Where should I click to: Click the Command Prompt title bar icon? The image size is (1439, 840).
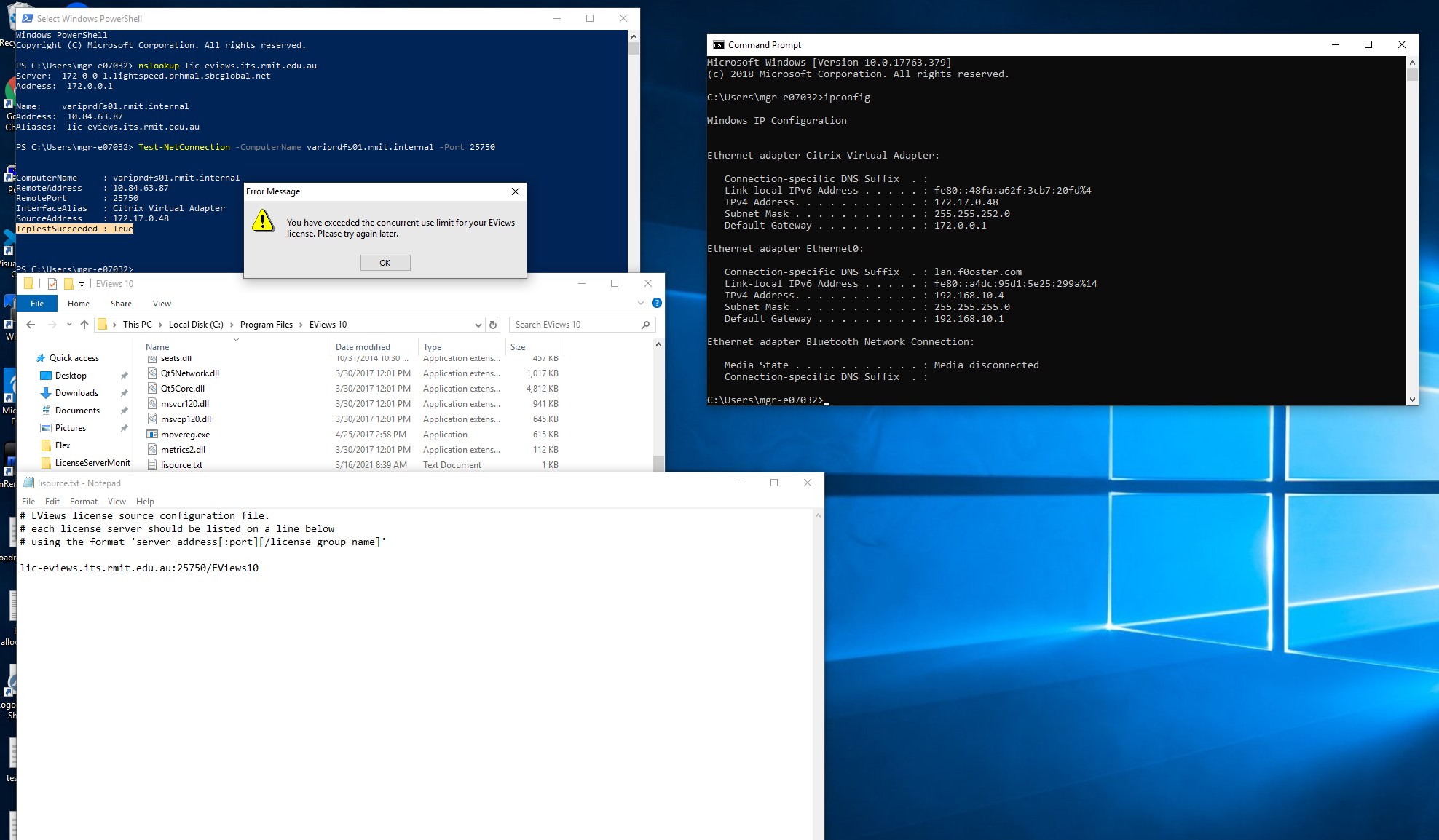coord(719,45)
